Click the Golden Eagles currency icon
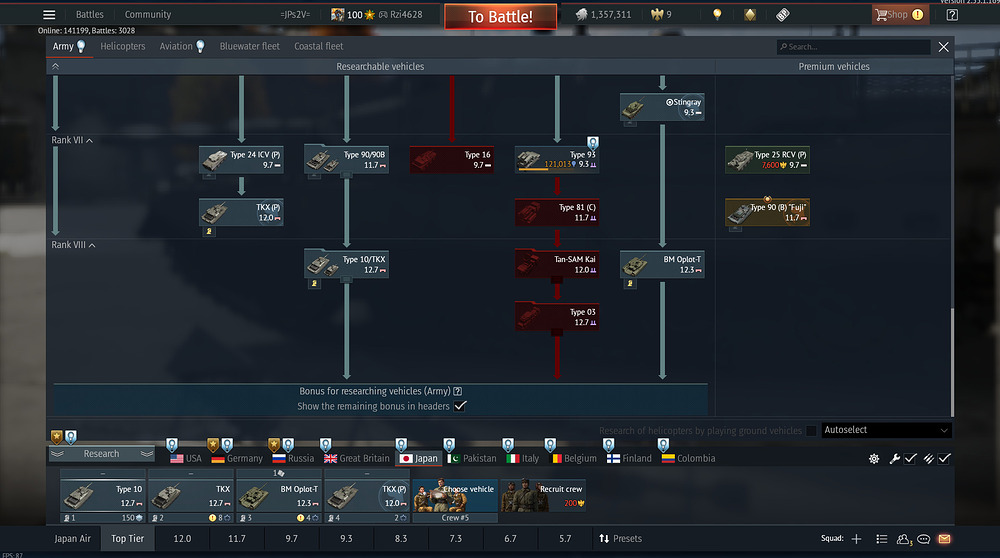The height and width of the screenshot is (558, 1000). pyautogui.click(x=657, y=15)
